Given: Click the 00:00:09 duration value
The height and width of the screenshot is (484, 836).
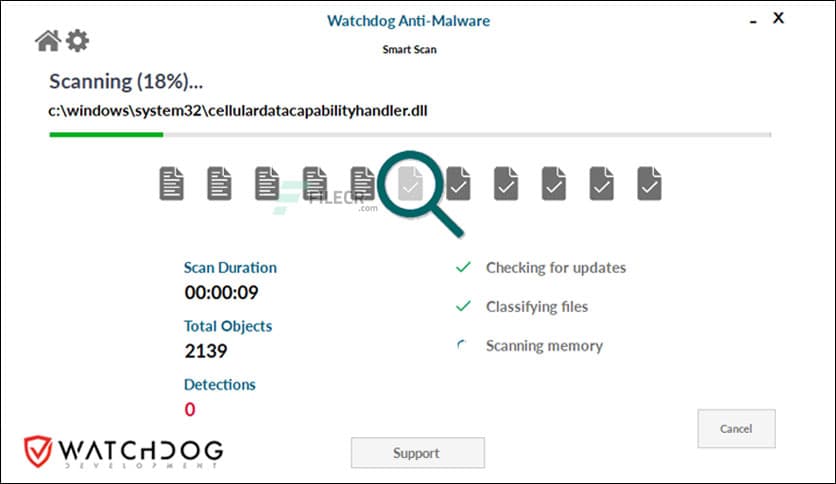Looking at the screenshot, I should [221, 293].
